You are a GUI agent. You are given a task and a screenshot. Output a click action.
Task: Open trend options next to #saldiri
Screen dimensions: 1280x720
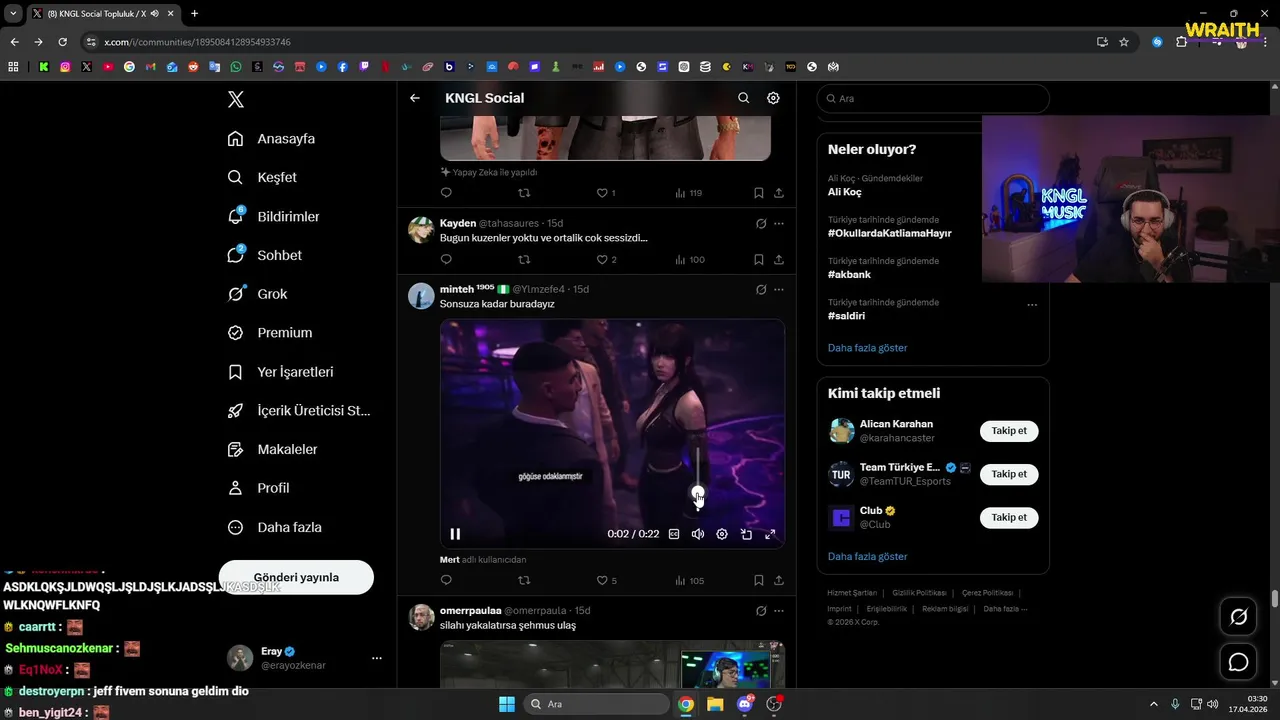[x=1032, y=305]
